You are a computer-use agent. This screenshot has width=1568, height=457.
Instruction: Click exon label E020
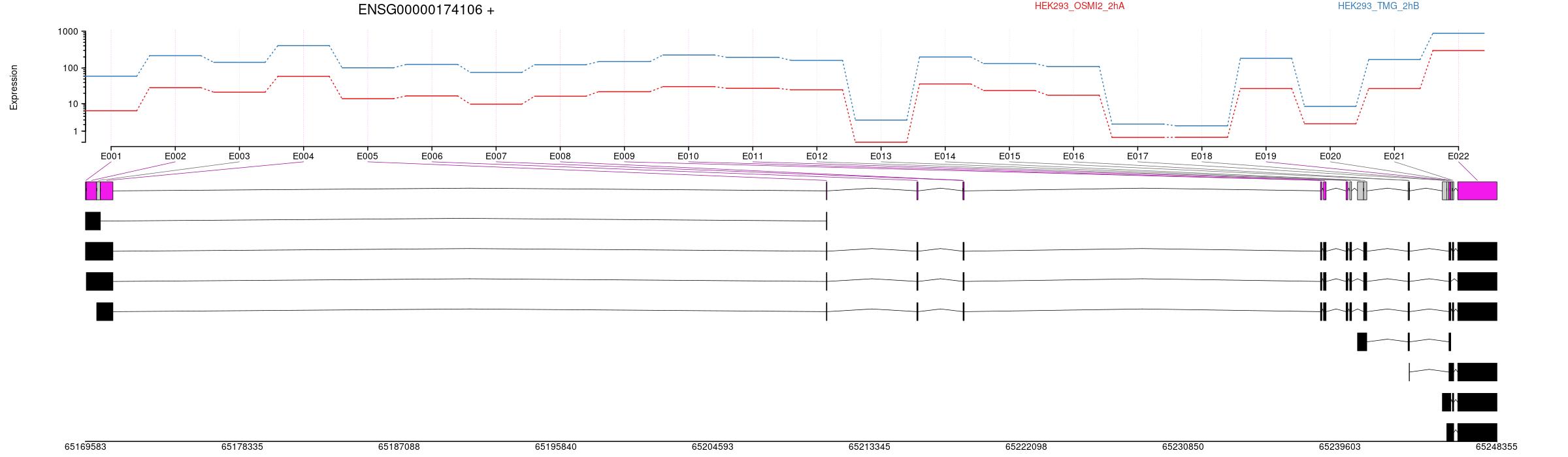click(x=1330, y=156)
